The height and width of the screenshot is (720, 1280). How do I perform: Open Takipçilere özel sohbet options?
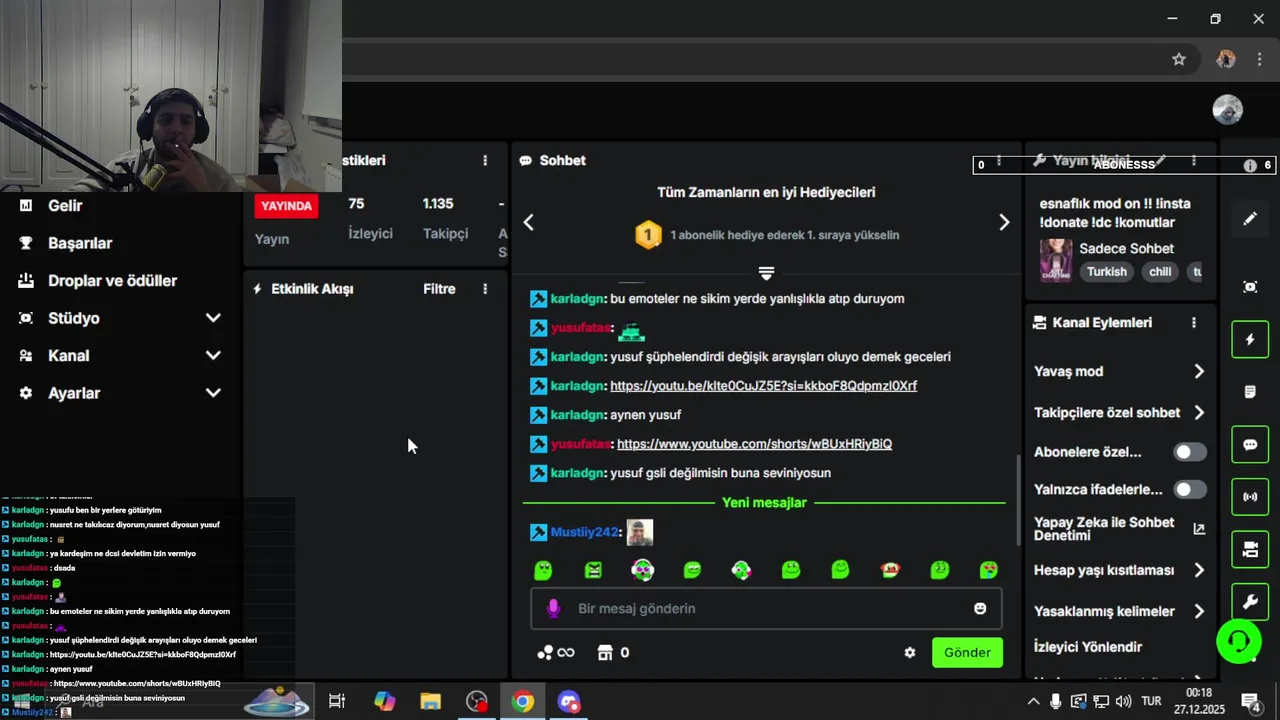(x=1199, y=413)
